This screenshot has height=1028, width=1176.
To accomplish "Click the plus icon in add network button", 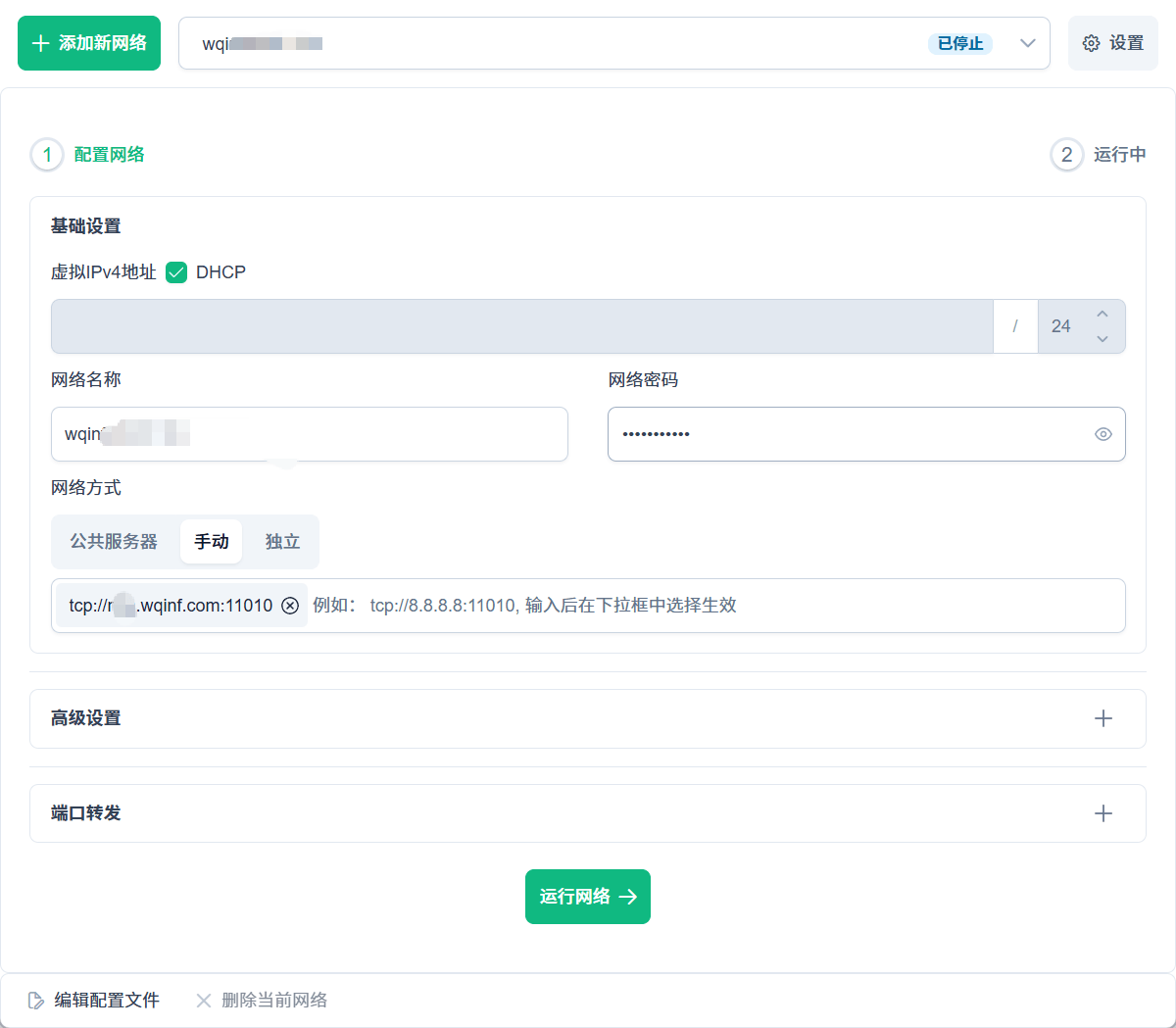I will coord(40,43).
